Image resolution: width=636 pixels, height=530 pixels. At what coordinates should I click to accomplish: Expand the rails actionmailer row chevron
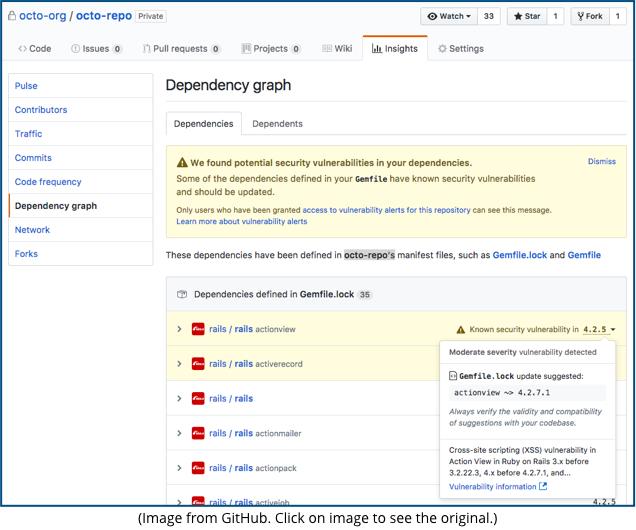179,433
